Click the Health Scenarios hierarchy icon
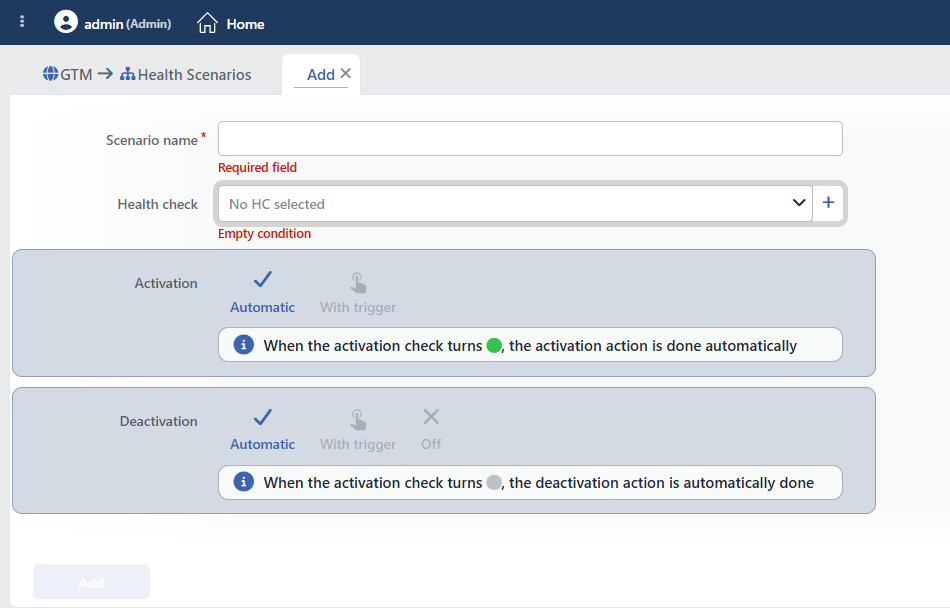This screenshot has height=608, width=950. (x=127, y=74)
